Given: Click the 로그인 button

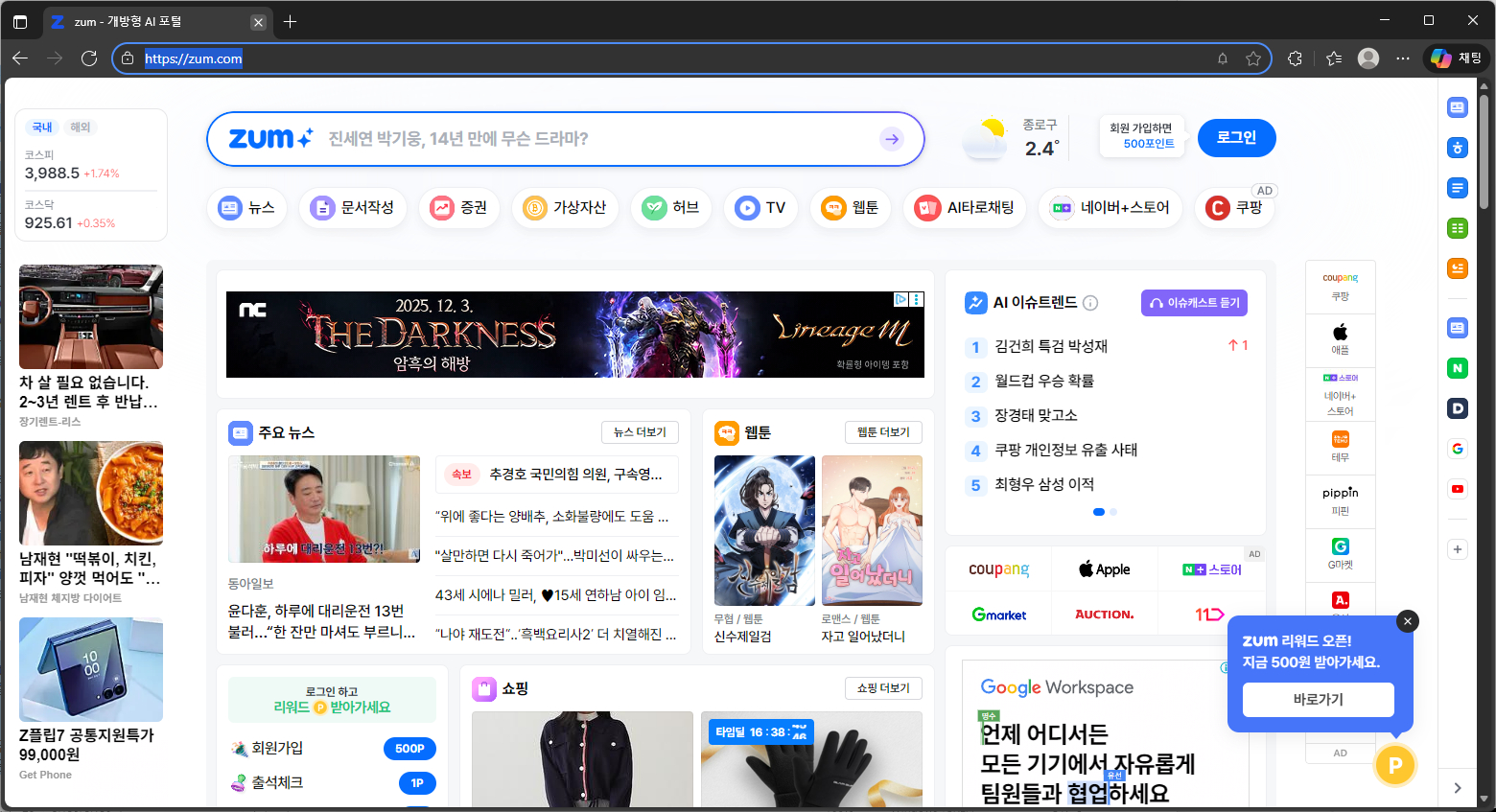Looking at the screenshot, I should click(x=1236, y=137).
